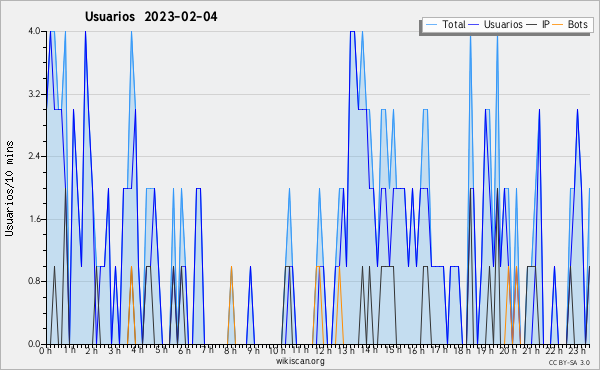The width and height of the screenshot is (600, 370).
Task: Click the orange Bots legend line
Action: (558, 25)
